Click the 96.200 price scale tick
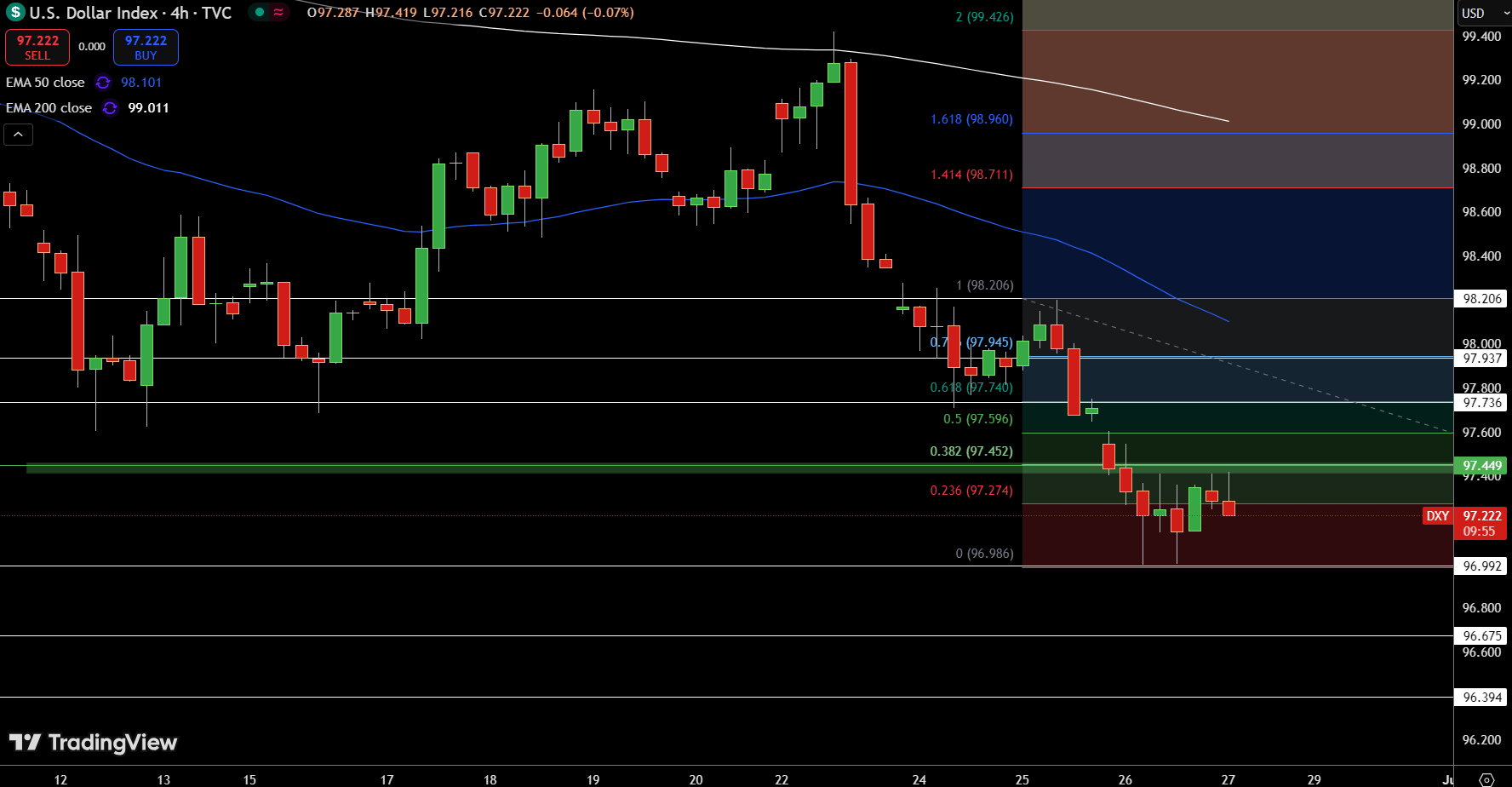 [x=1481, y=740]
